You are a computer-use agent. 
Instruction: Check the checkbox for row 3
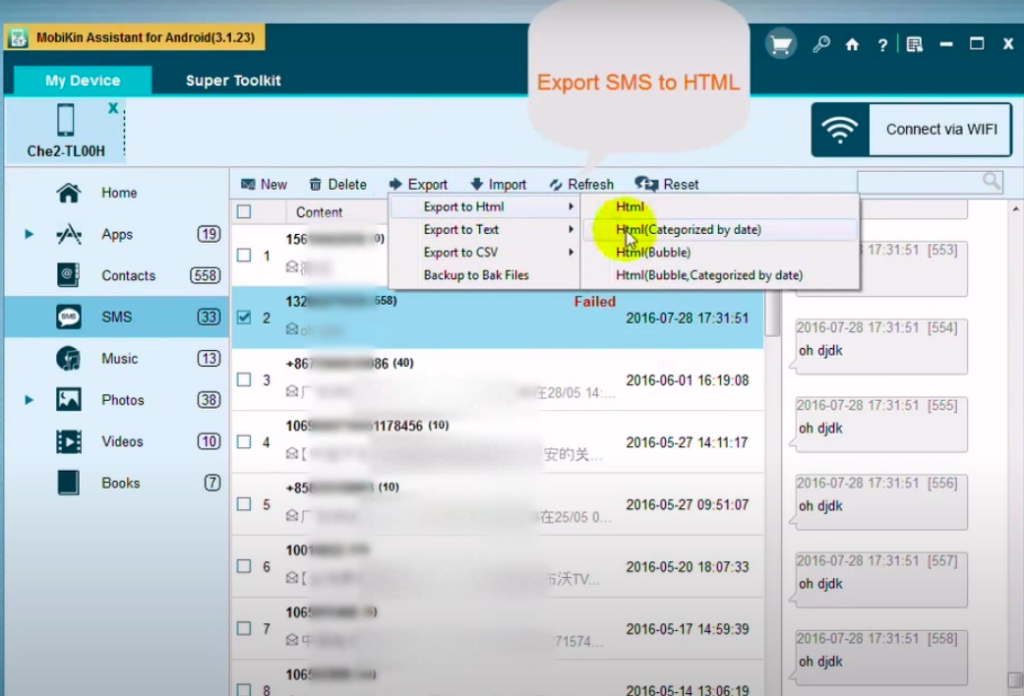click(x=244, y=379)
